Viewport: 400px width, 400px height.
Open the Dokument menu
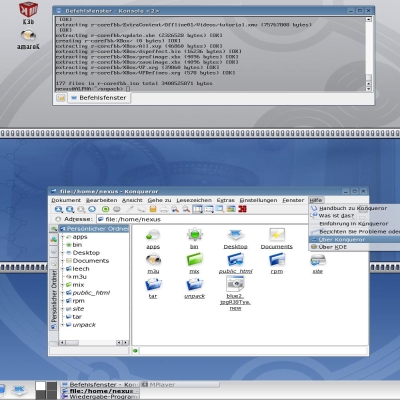(x=66, y=200)
